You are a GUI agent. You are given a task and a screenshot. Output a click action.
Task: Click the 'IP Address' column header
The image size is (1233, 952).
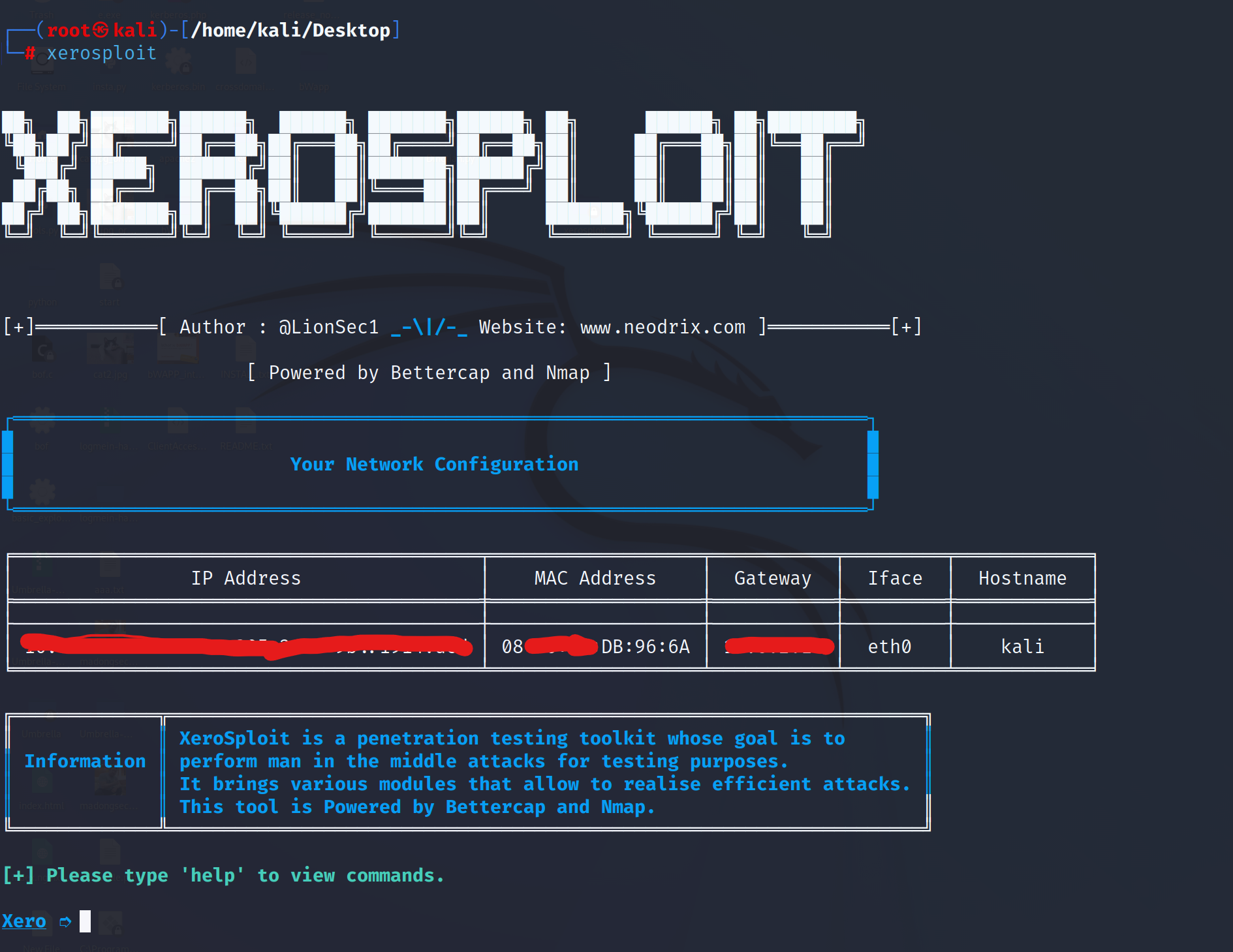pos(246,578)
